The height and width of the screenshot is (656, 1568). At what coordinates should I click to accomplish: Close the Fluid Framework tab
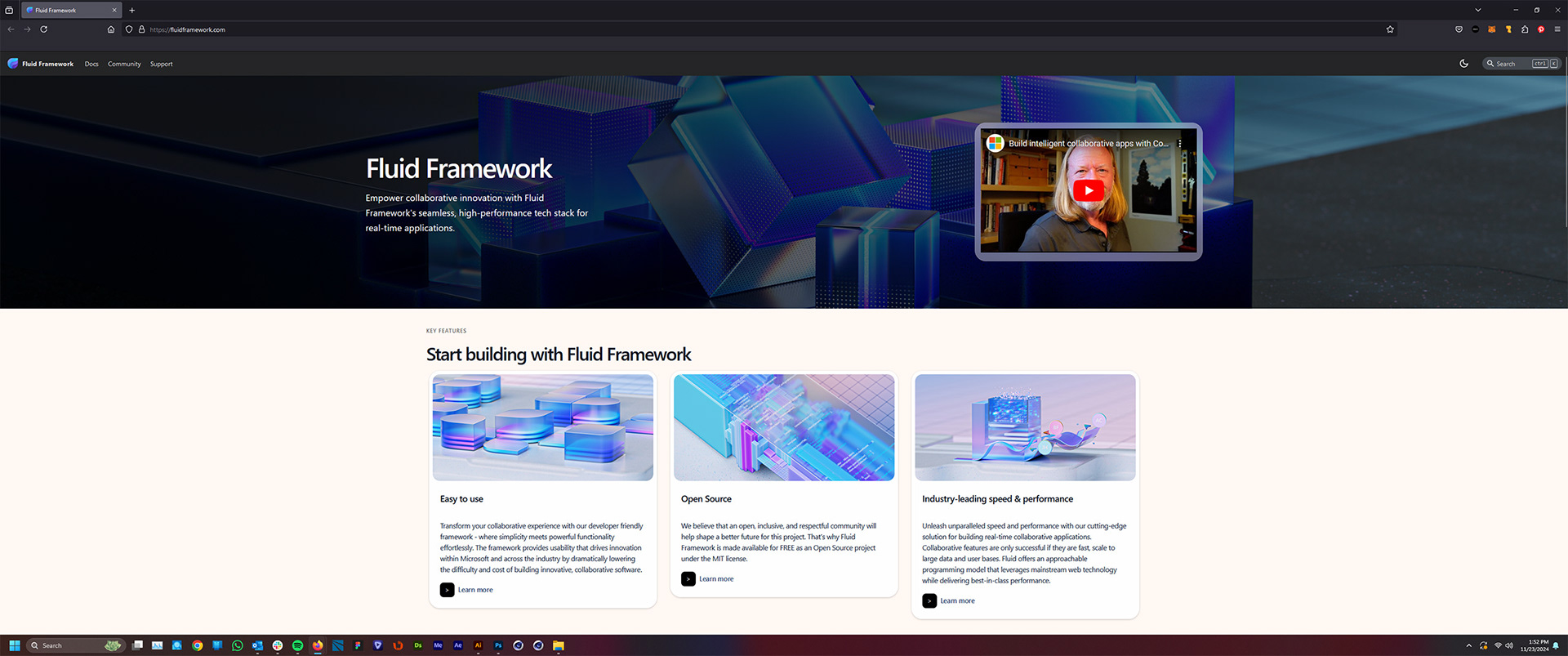pyautogui.click(x=114, y=10)
